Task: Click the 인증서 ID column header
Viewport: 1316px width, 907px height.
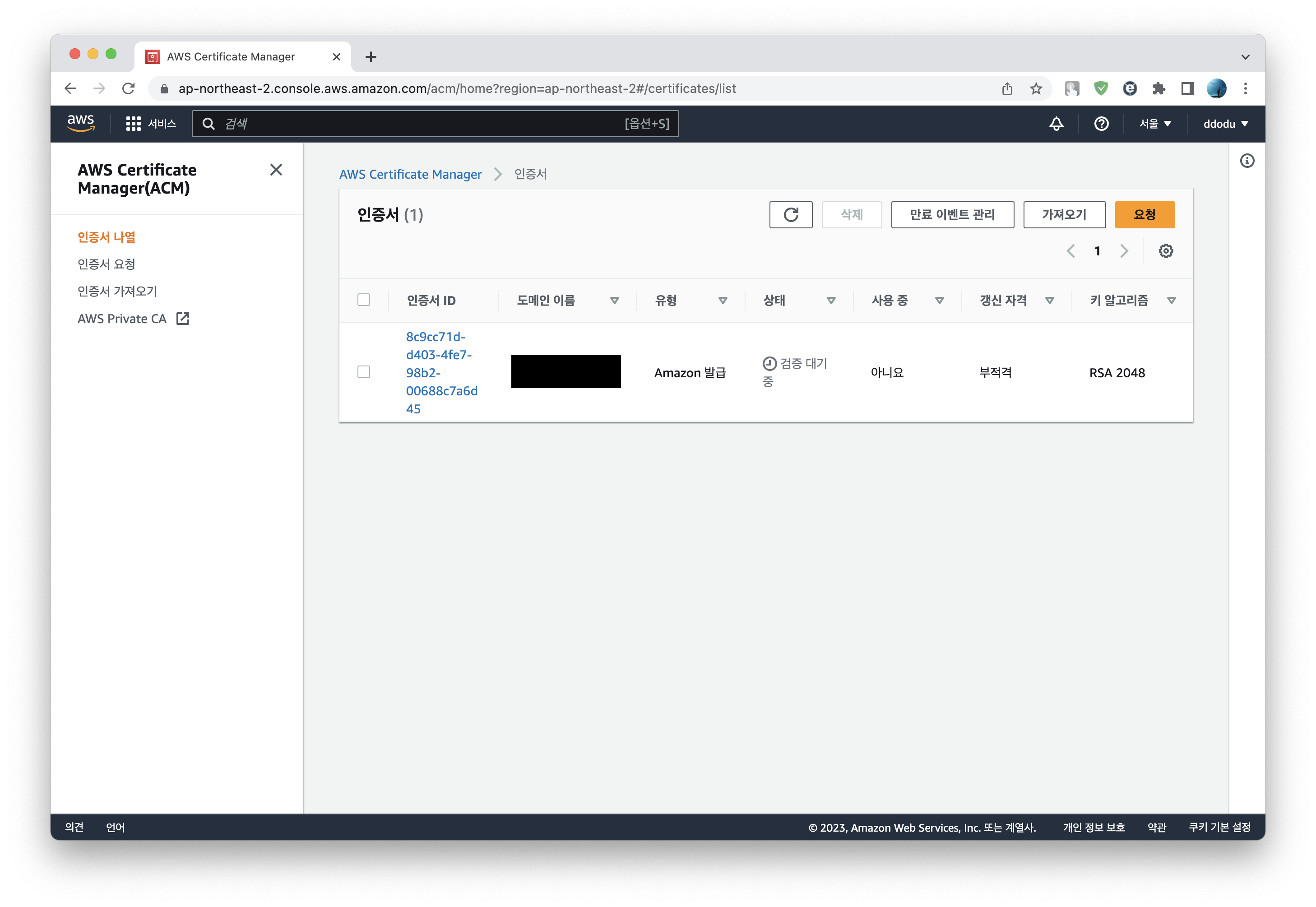Action: [431, 300]
